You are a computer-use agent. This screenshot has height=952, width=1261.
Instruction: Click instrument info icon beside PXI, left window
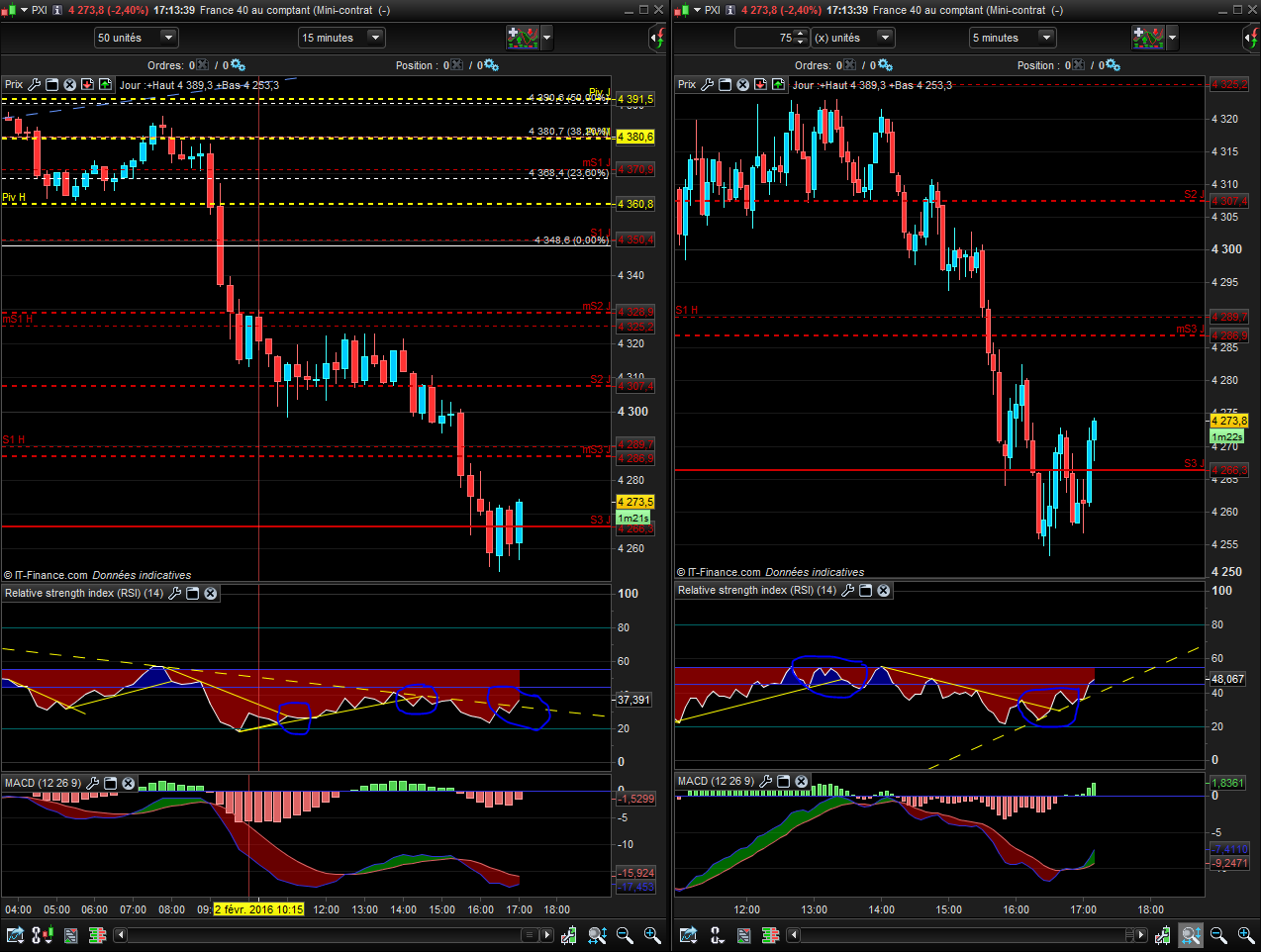[57, 10]
